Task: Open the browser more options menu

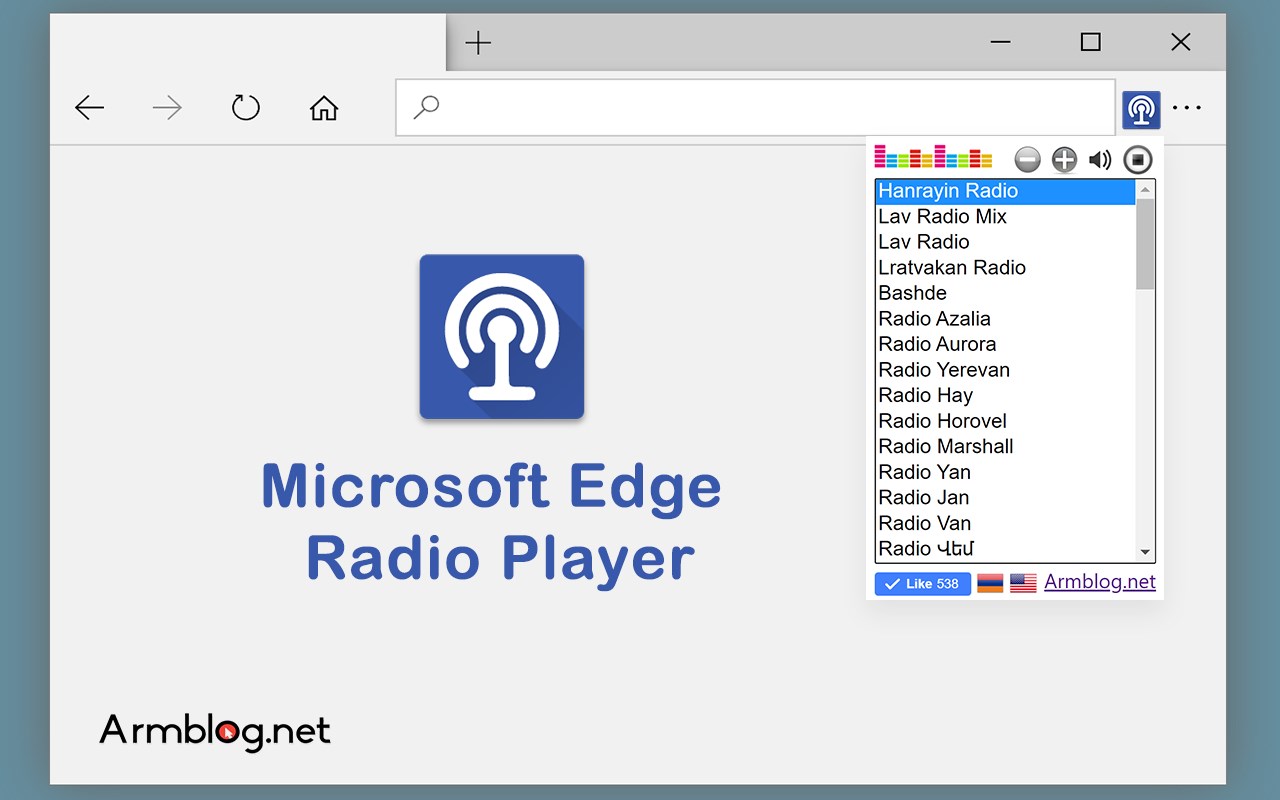Action: coord(1187,108)
